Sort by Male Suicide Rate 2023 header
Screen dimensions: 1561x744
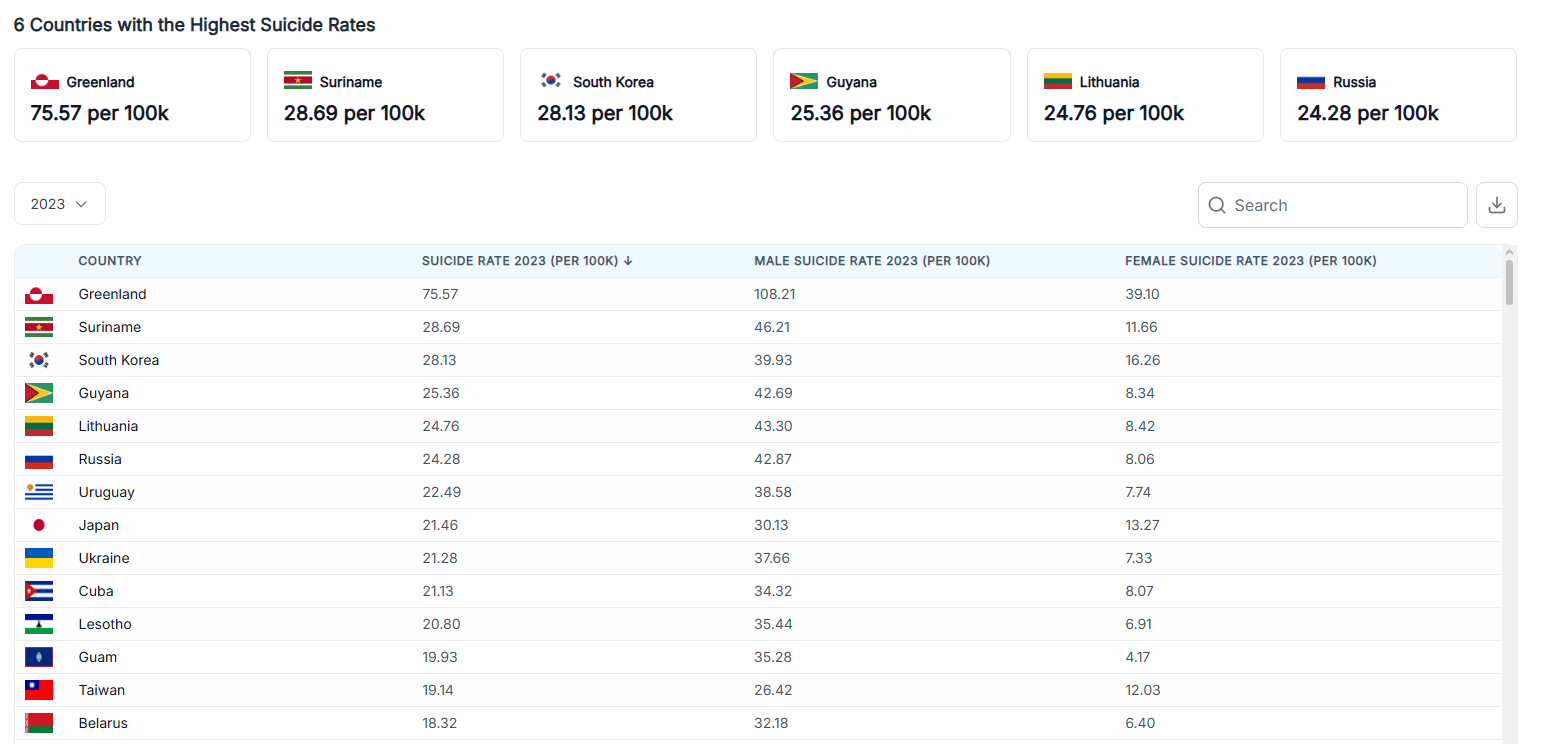coord(872,261)
